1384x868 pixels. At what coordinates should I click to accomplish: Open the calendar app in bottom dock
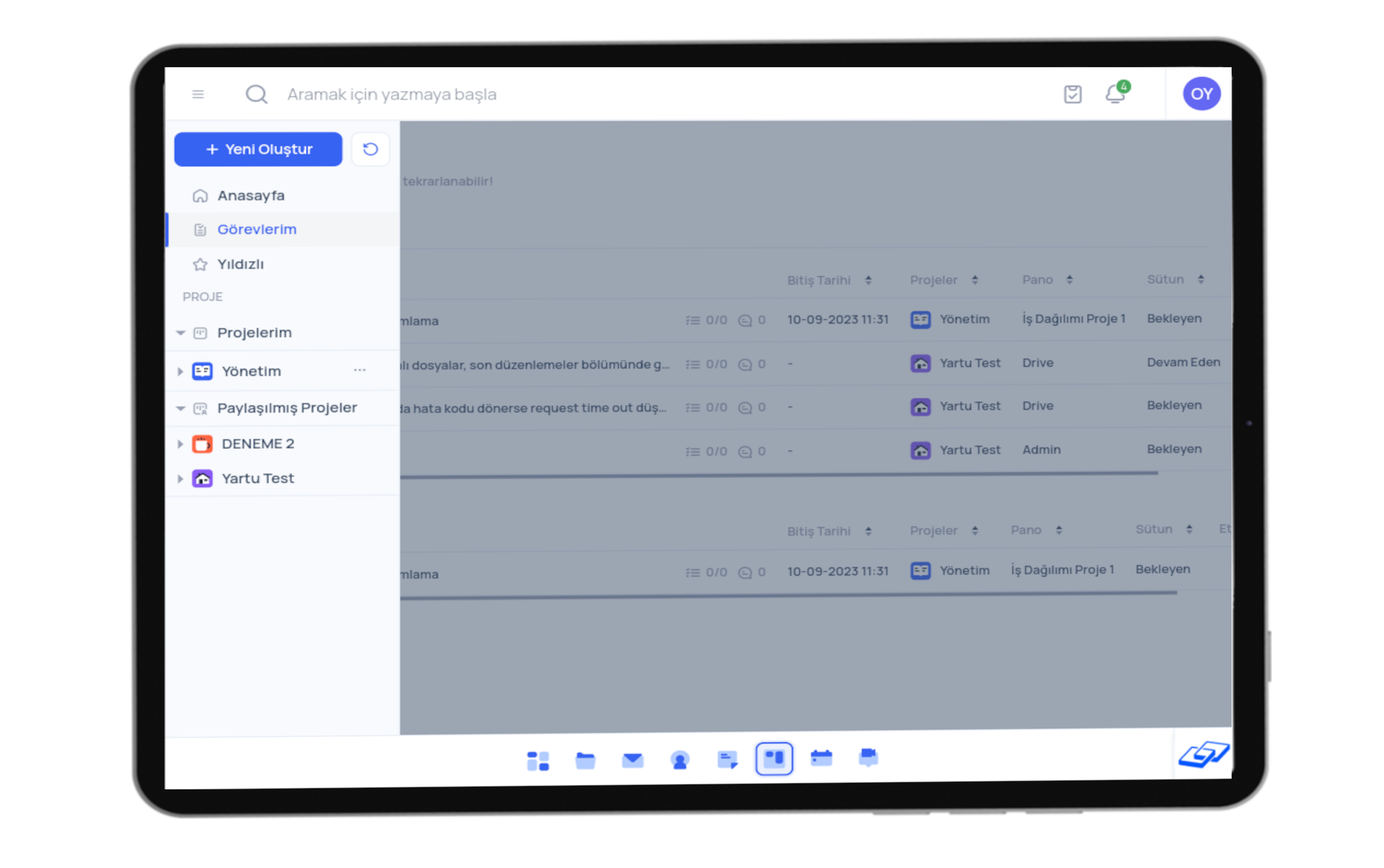821,758
